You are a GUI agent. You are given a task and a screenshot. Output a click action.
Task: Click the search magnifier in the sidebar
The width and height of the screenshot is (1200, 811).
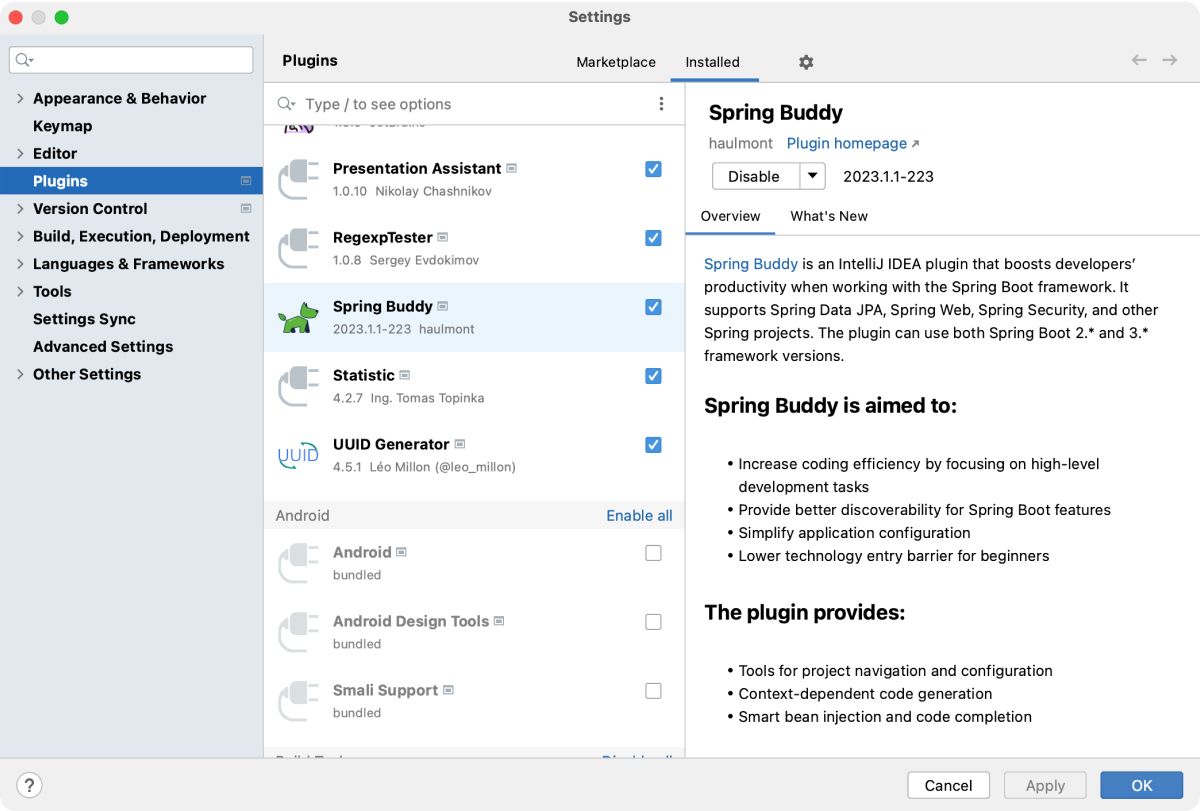pos(21,59)
